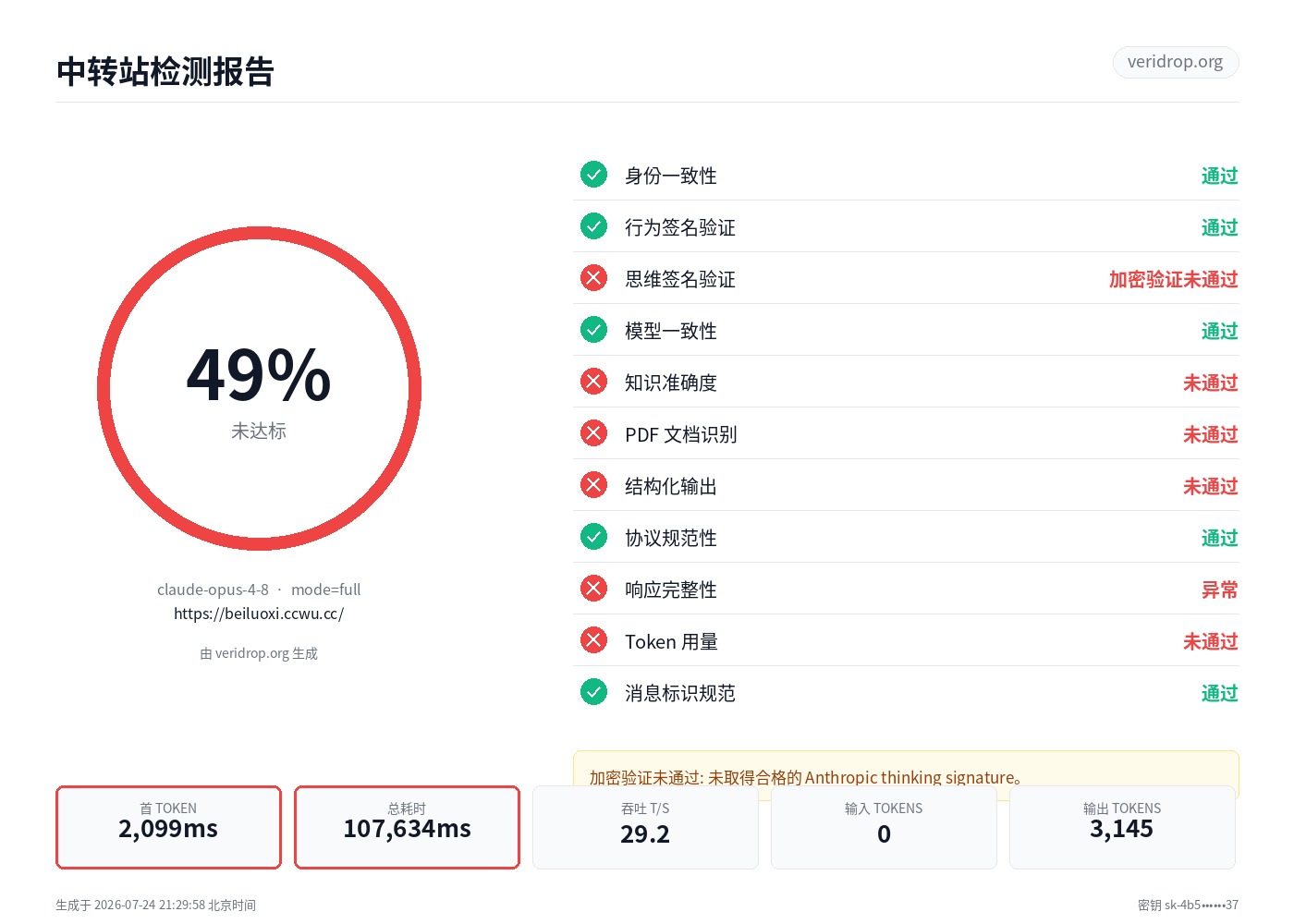Image resolution: width=1294 pixels, height=924 pixels.
Task: Select the 吞吐 T/S 29.2 card
Action: (645, 827)
